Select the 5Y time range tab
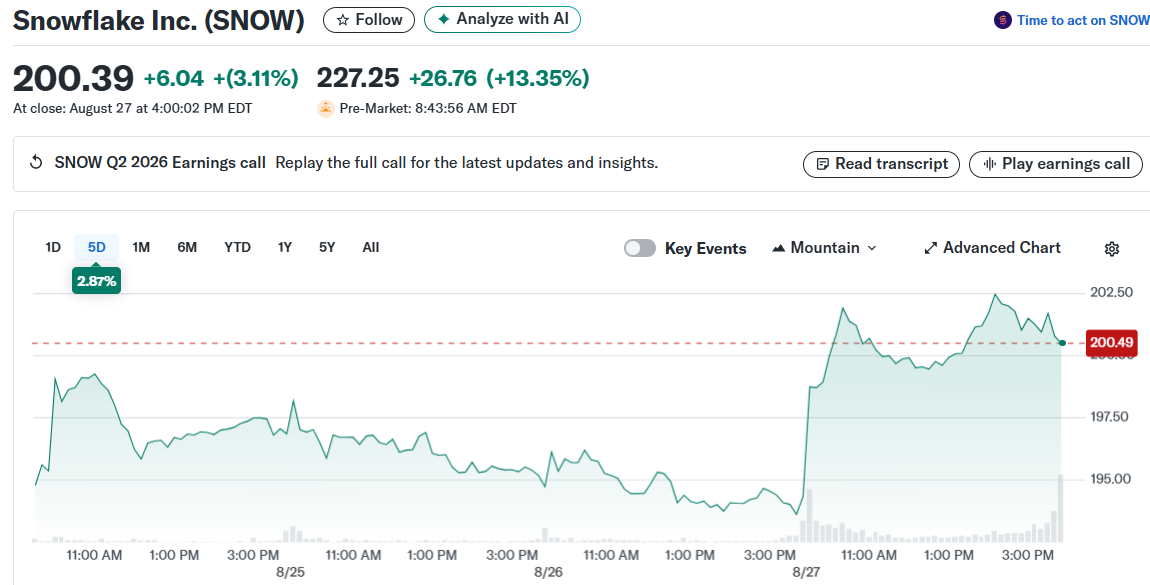This screenshot has height=585, width=1150. (x=327, y=248)
